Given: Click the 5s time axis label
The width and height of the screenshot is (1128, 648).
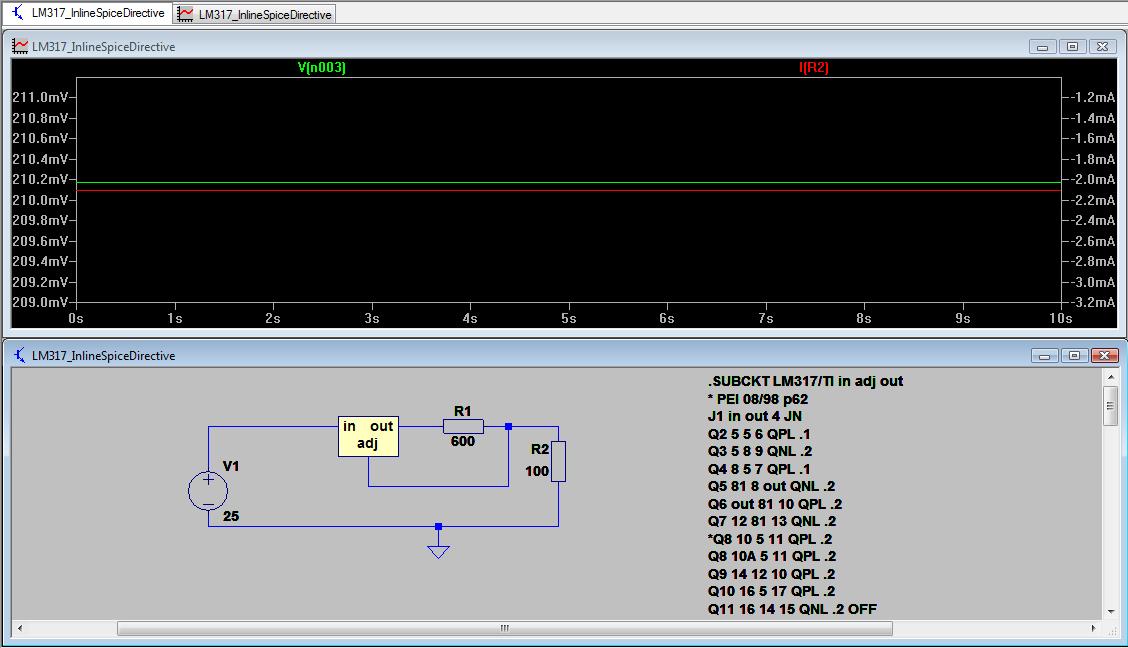Looking at the screenshot, I should click(568, 318).
